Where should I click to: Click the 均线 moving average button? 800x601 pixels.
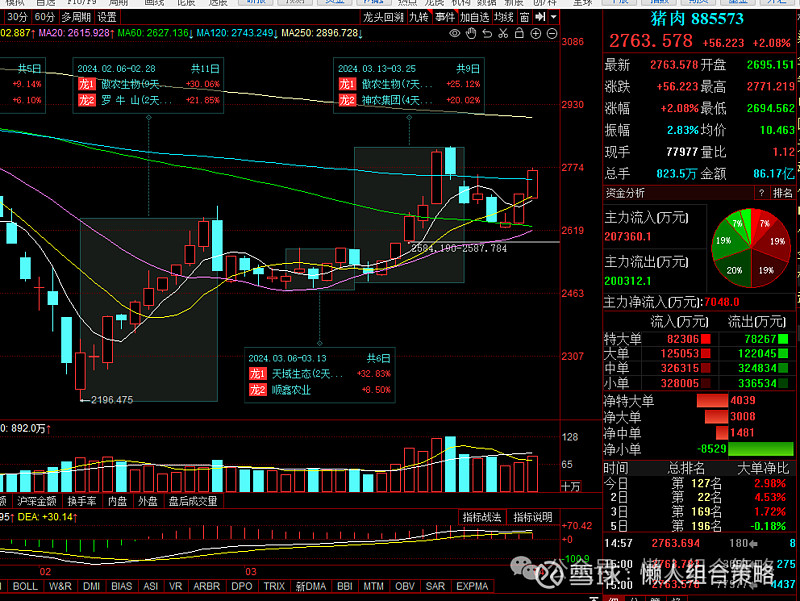504,17
